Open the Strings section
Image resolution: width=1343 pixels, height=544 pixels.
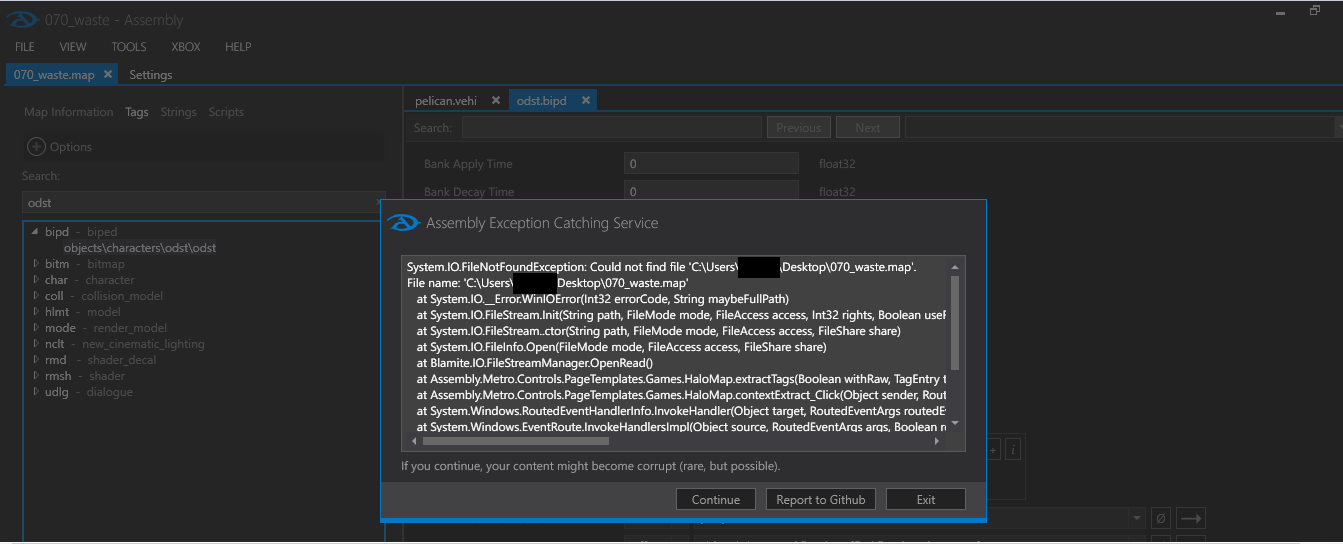179,112
